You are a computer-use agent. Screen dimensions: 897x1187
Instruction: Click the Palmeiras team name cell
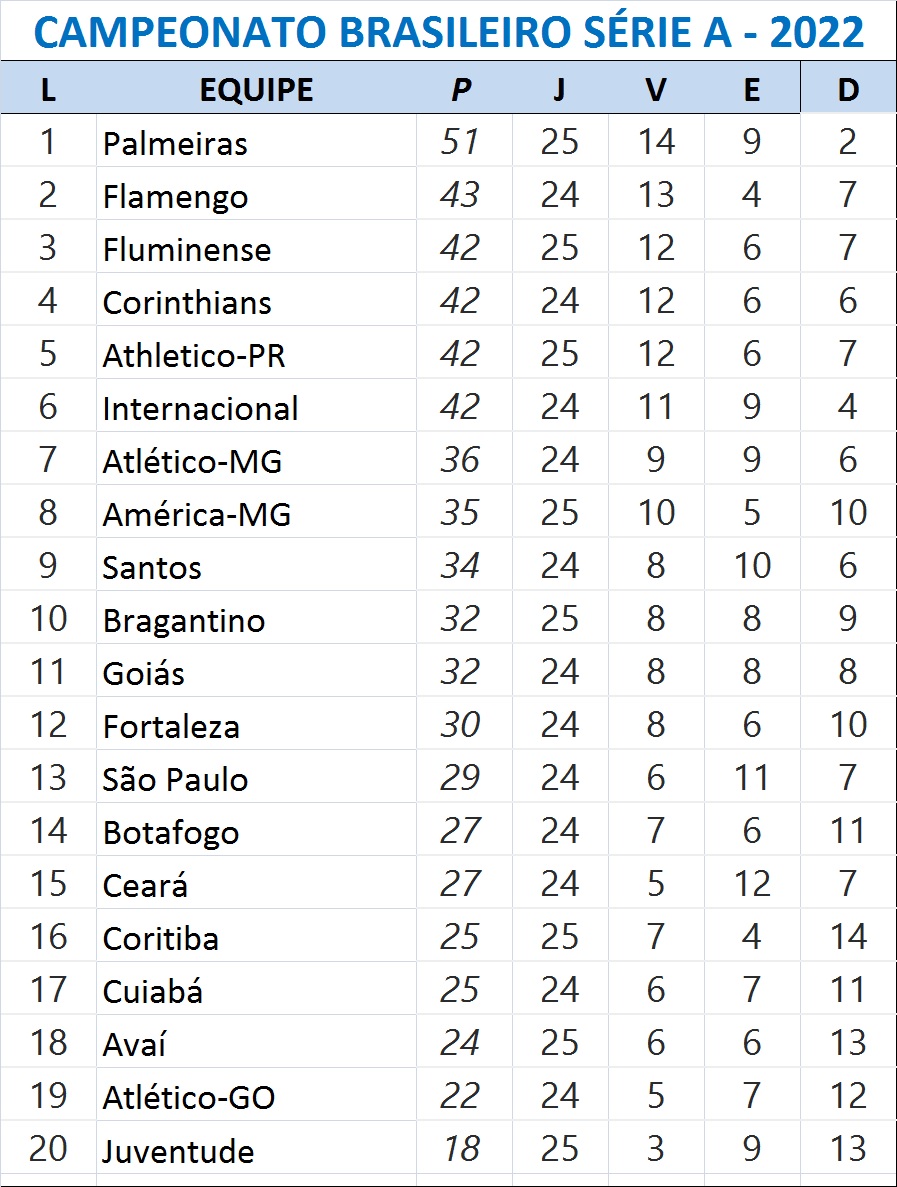[256, 142]
